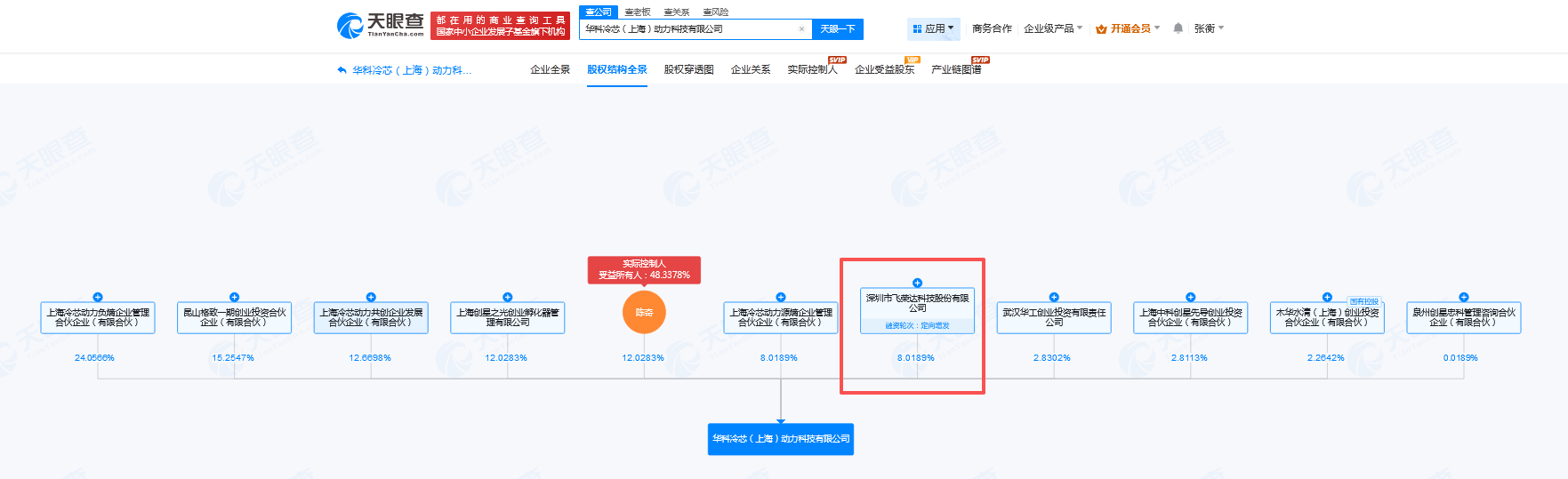
Task: Open the 应用 dropdown
Action: point(934,28)
